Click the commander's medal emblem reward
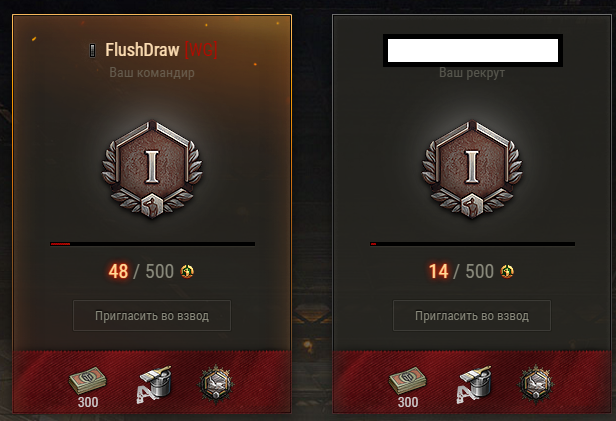 point(216,384)
